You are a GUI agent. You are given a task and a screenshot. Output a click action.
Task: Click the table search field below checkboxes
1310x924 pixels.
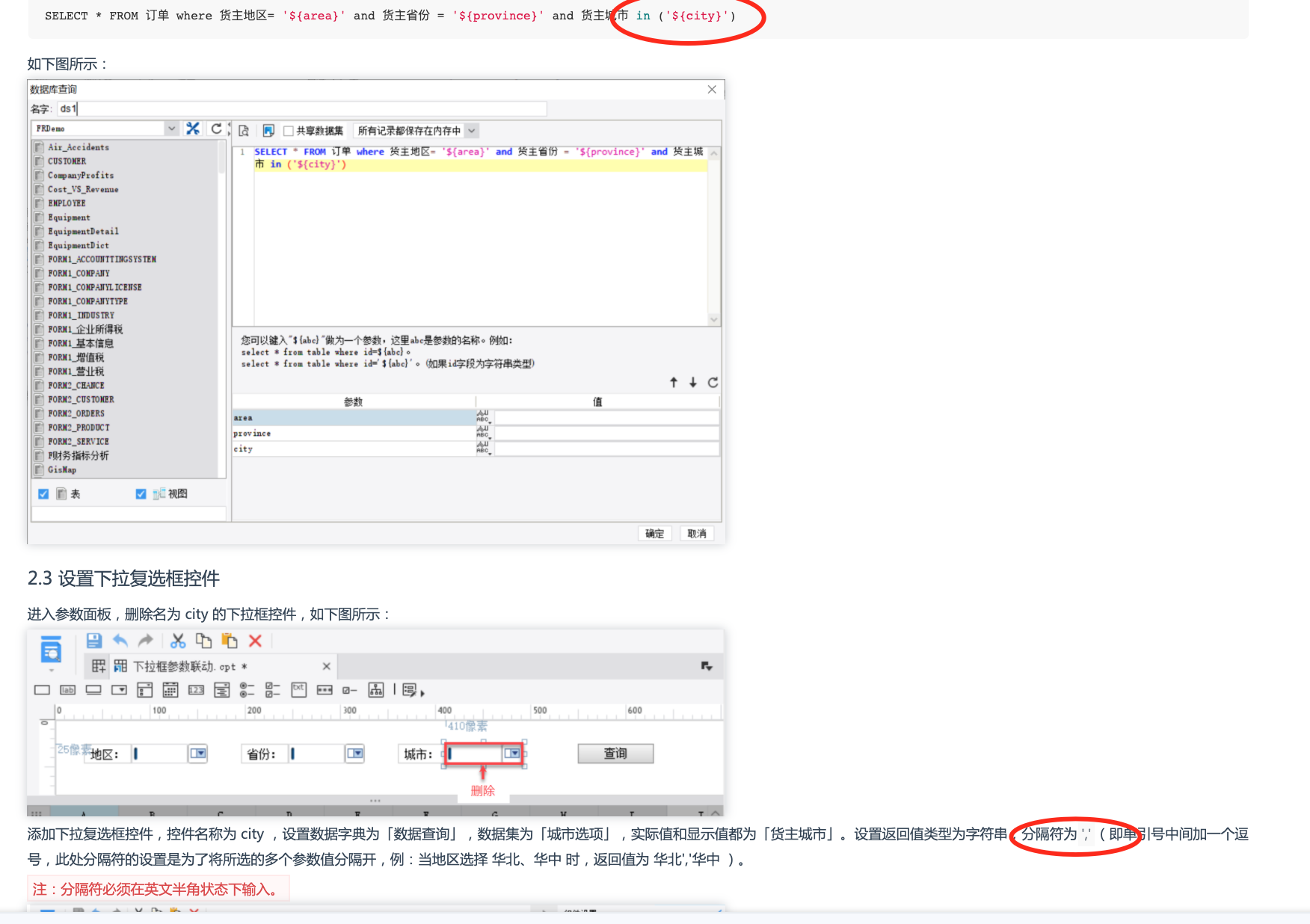(129, 514)
